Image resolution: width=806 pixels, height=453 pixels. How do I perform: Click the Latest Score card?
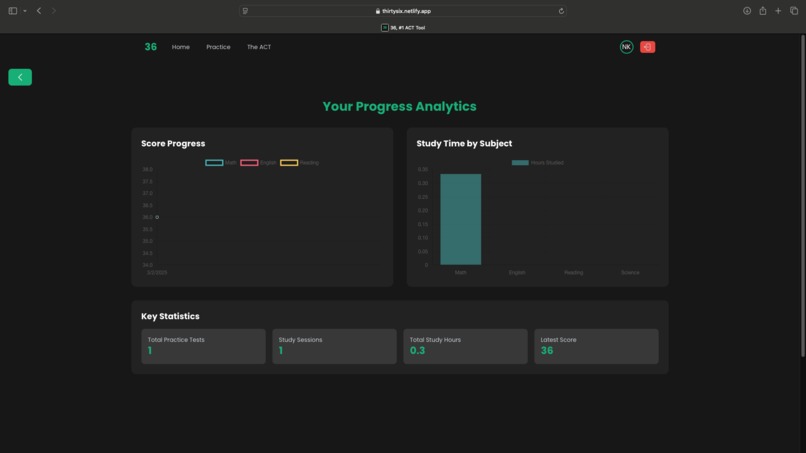tap(596, 347)
